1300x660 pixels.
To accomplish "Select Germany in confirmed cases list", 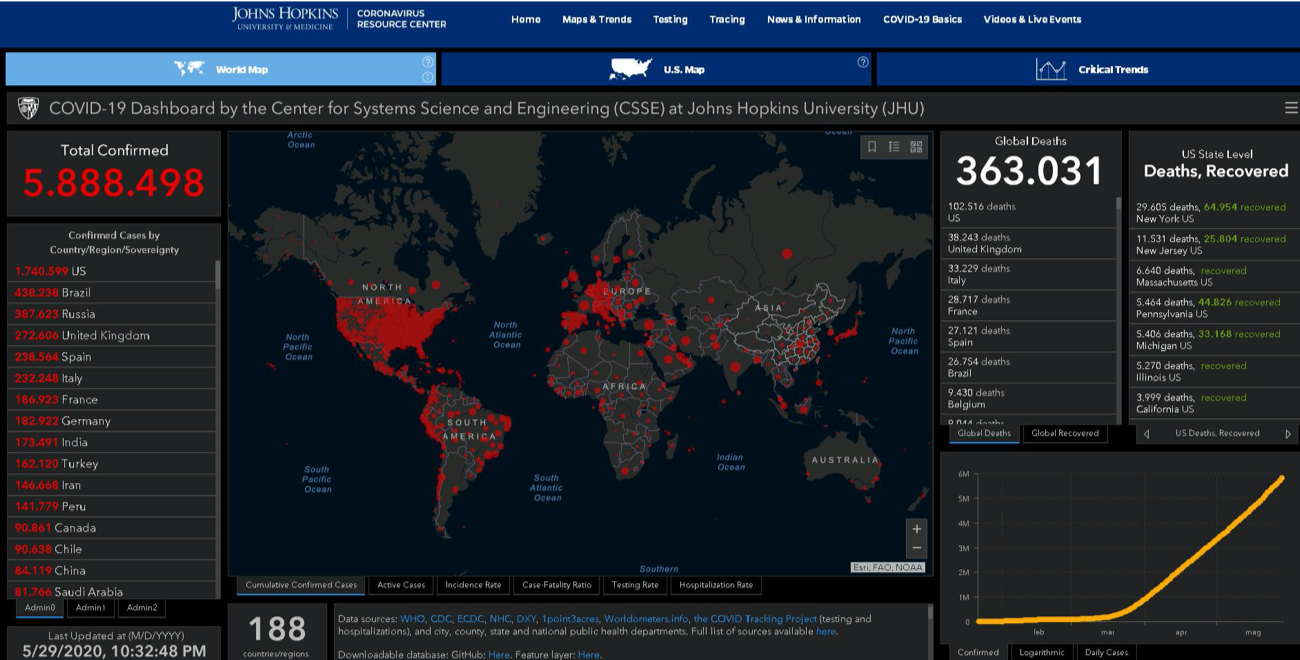I will point(110,421).
